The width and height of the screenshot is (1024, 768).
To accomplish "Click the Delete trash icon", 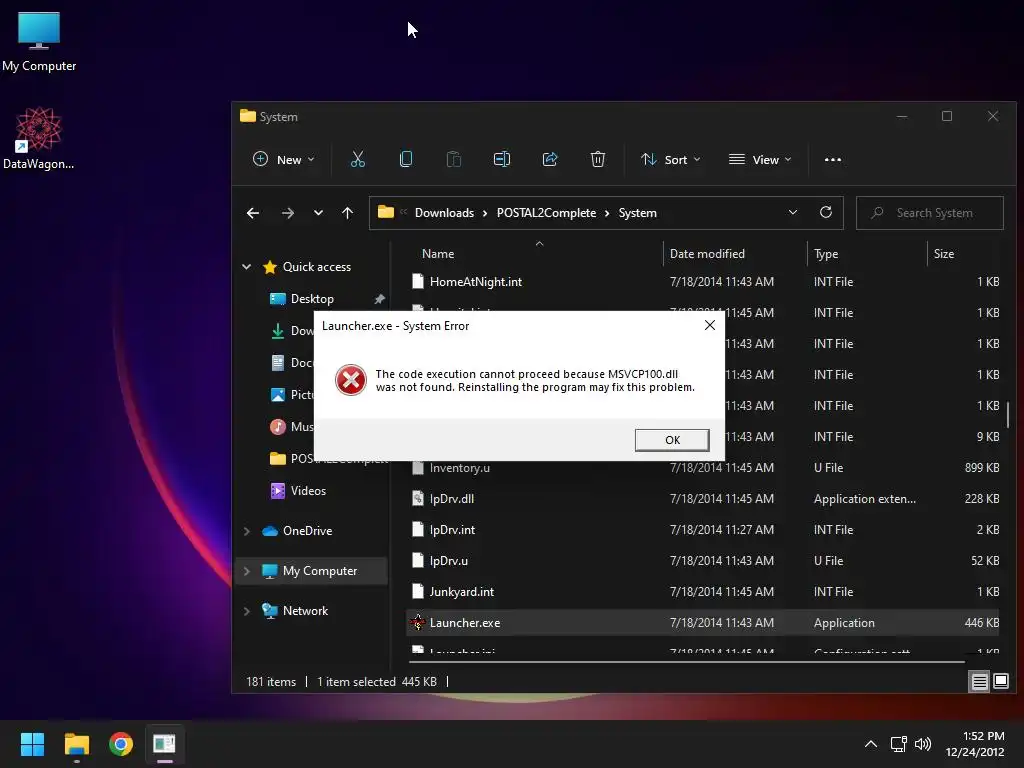I will point(598,159).
